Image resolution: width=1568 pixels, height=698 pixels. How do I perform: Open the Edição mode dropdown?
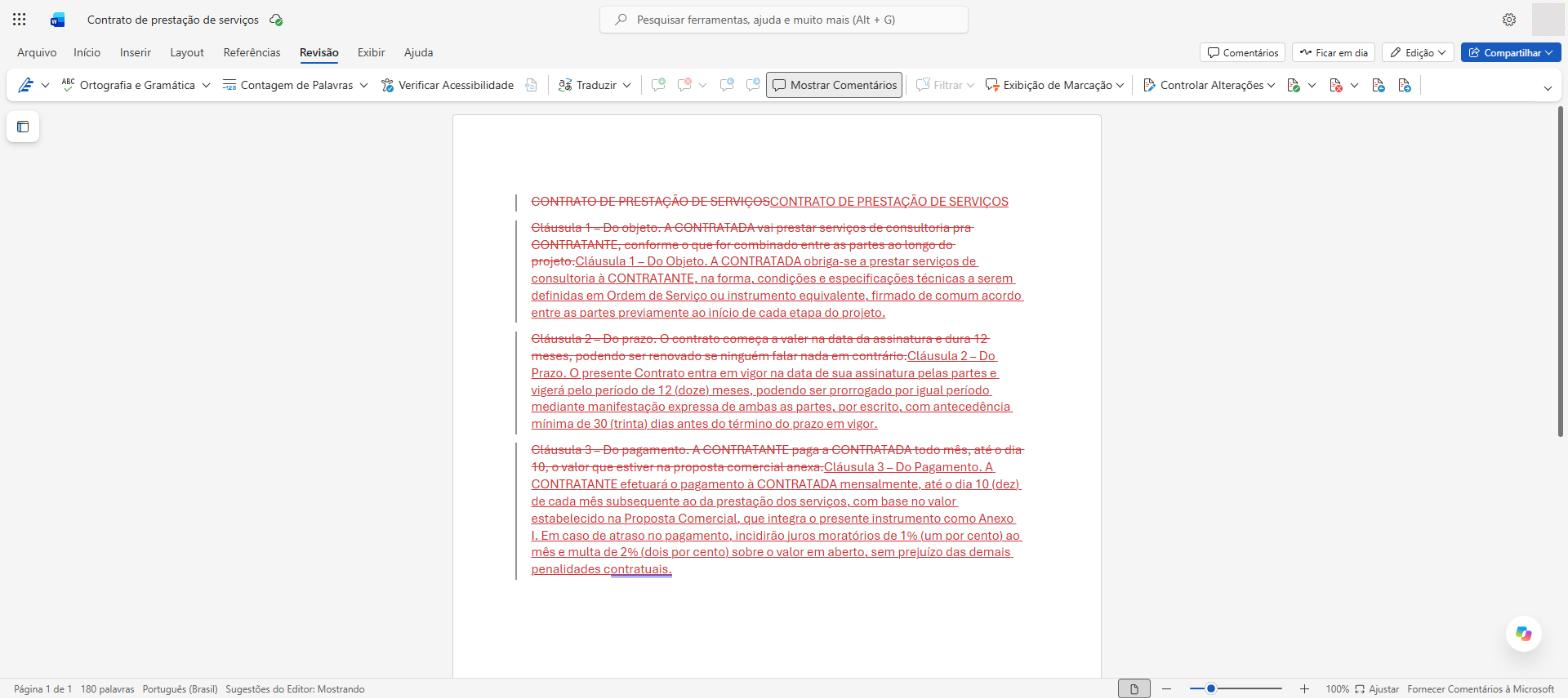point(1417,52)
